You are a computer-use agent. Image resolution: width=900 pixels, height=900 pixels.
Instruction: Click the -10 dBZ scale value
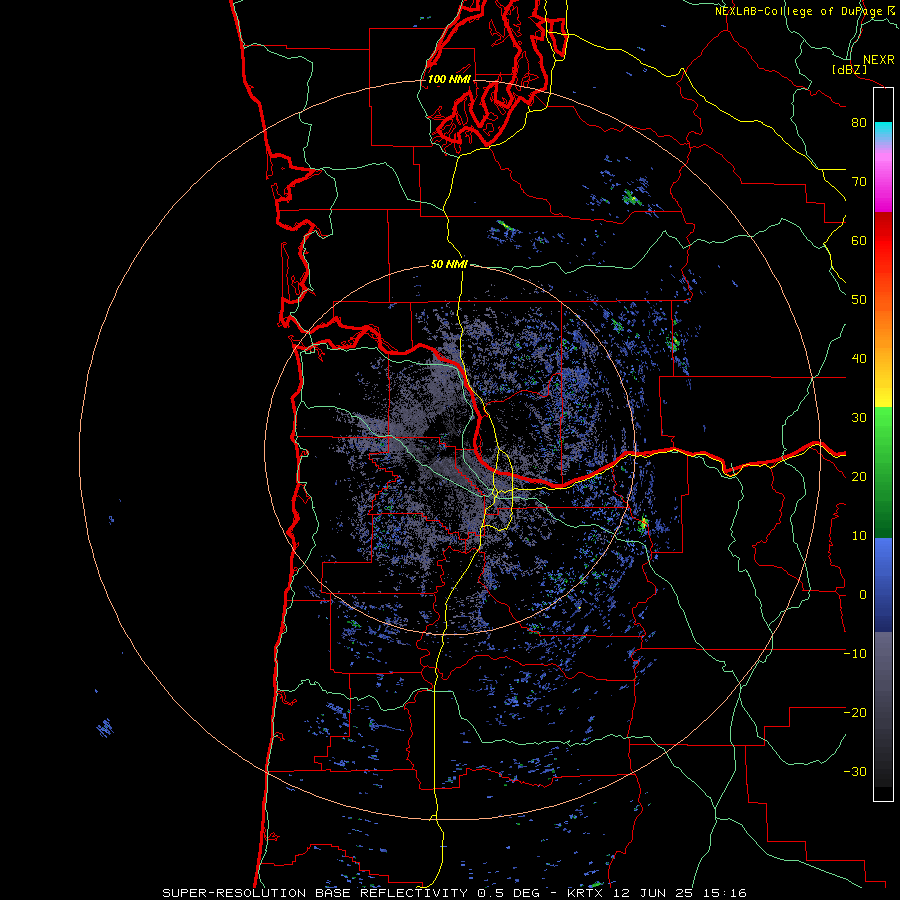(855, 654)
